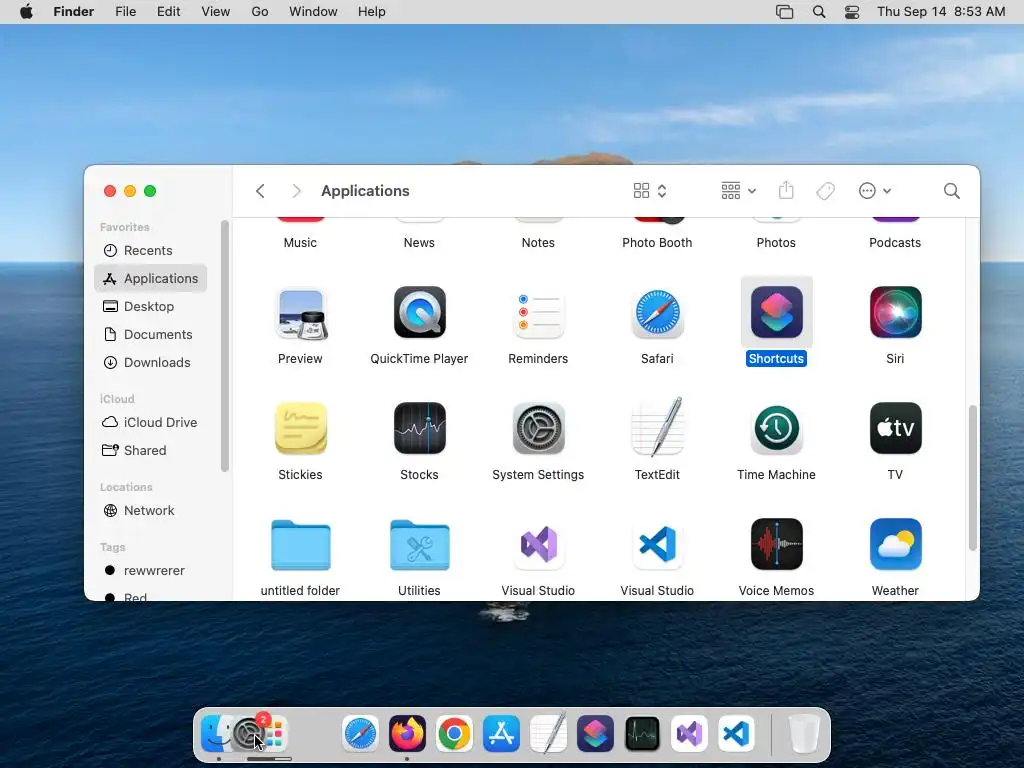Select Shared in the sidebar
The image size is (1024, 768).
click(x=150, y=451)
